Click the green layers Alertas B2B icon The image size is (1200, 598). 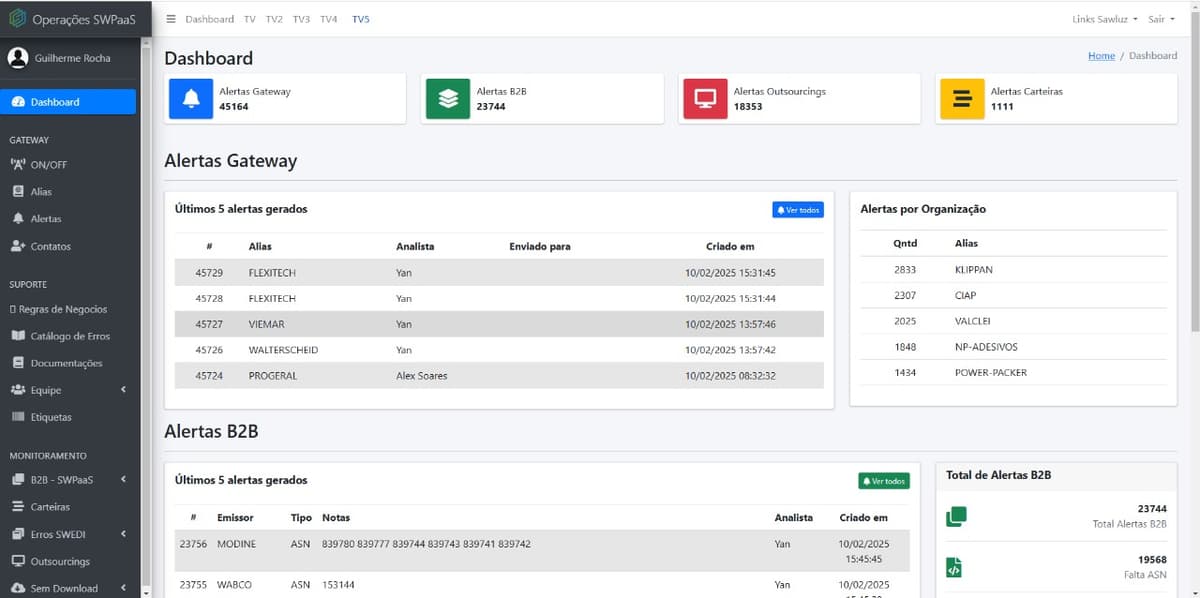coord(448,98)
